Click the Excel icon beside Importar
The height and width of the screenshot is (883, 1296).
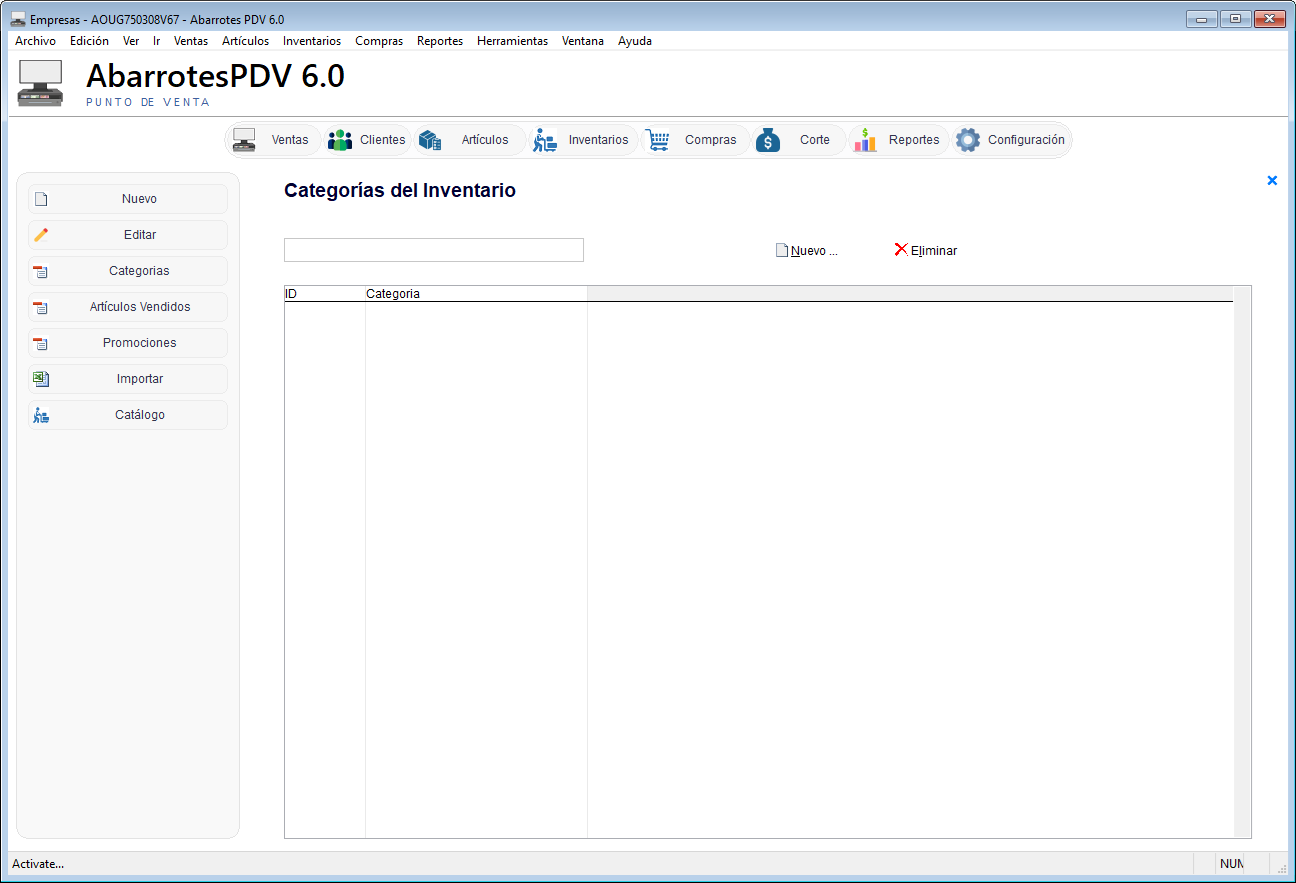tap(41, 379)
